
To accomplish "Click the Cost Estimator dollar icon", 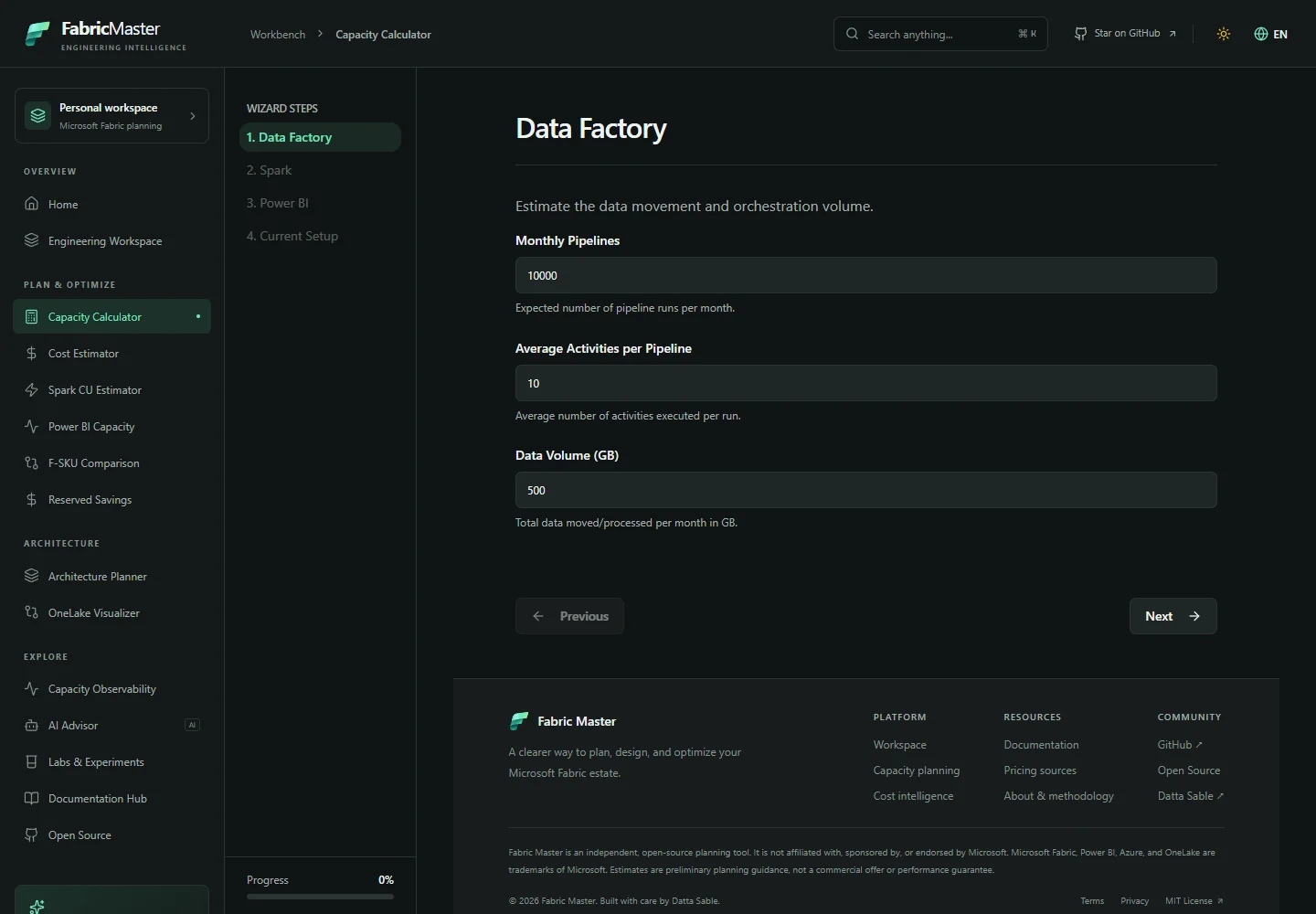I will coord(32,353).
